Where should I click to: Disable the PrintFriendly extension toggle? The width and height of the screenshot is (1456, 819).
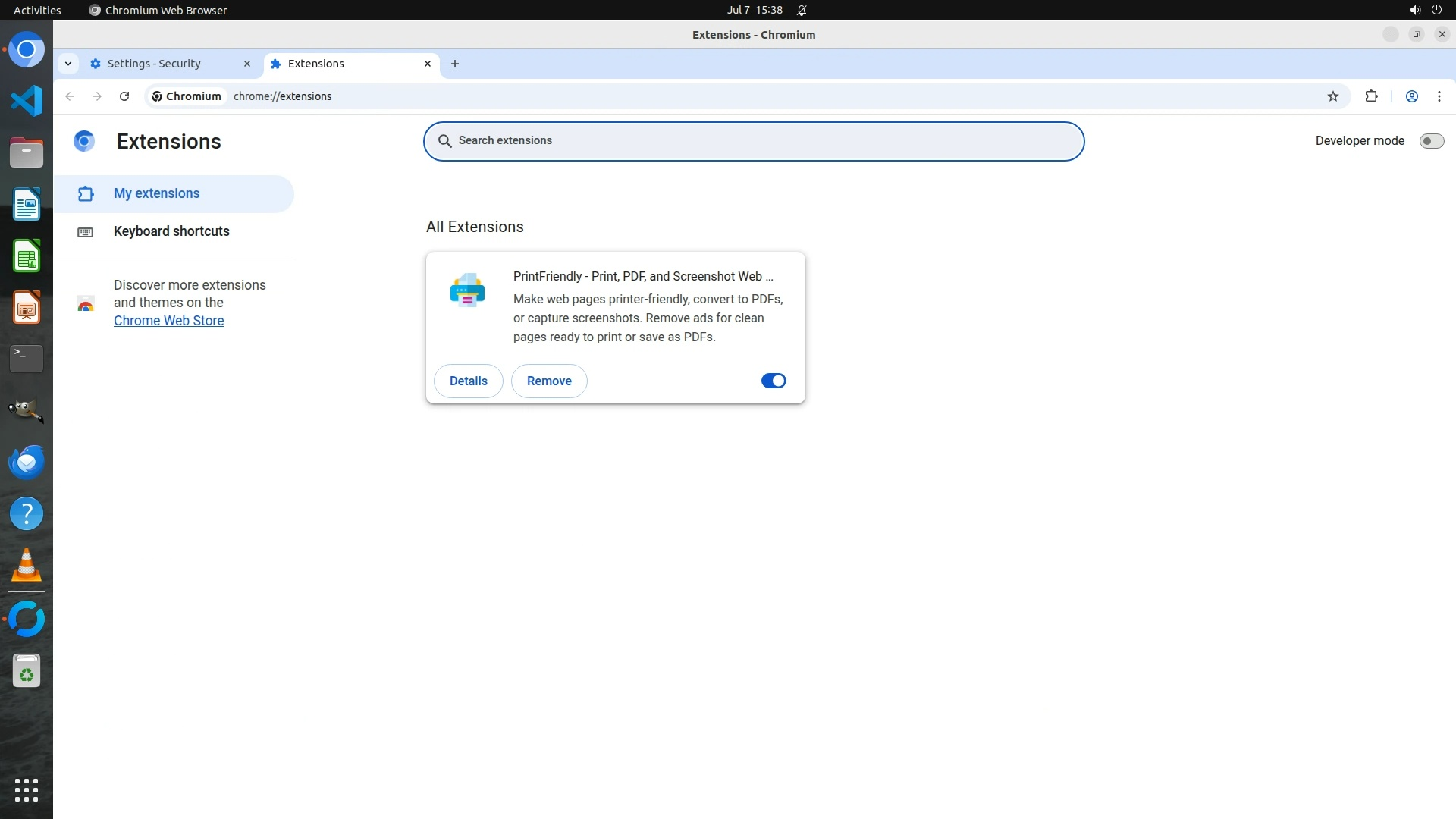pos(773,381)
